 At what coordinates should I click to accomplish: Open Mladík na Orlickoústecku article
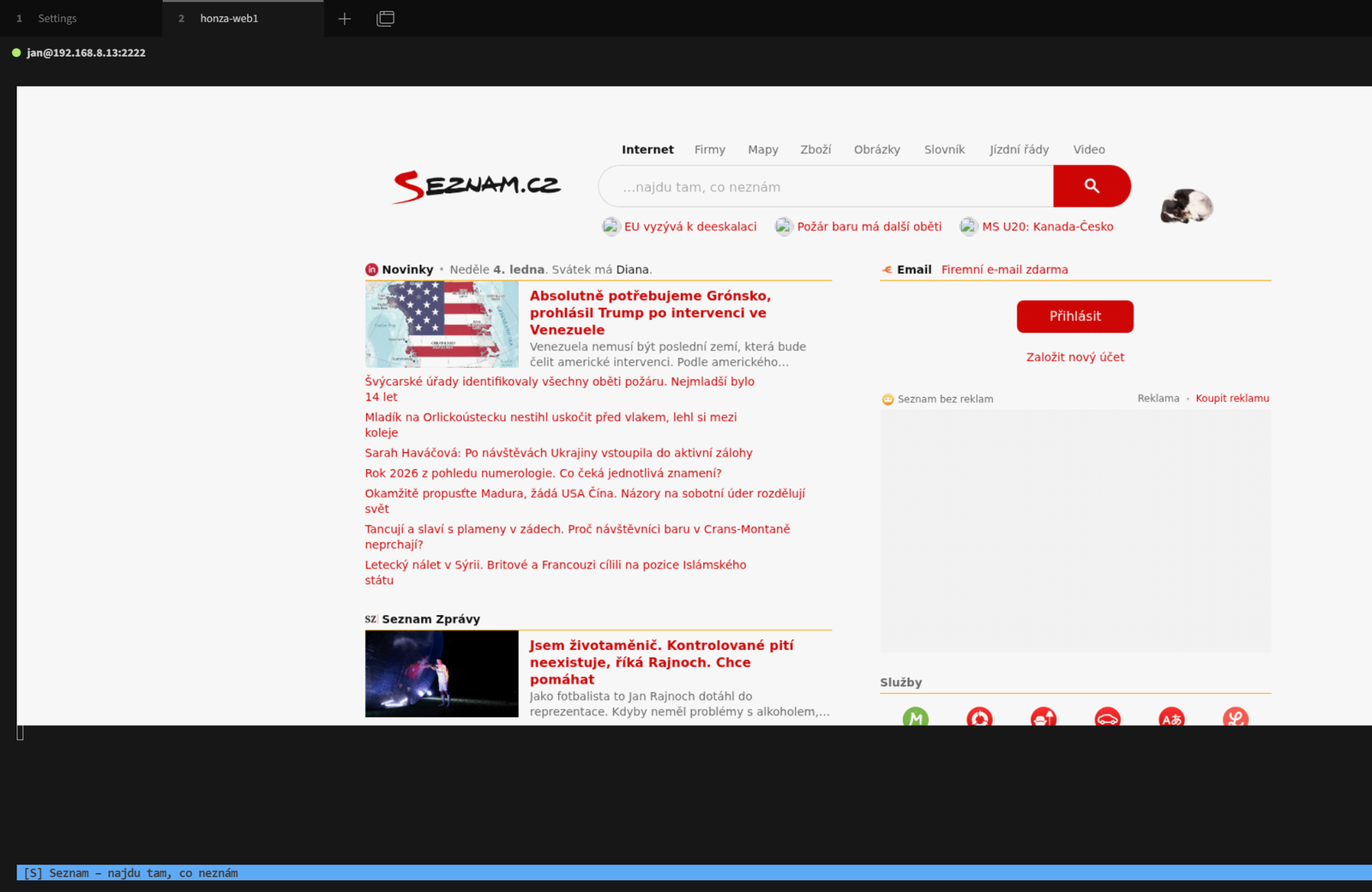click(551, 425)
